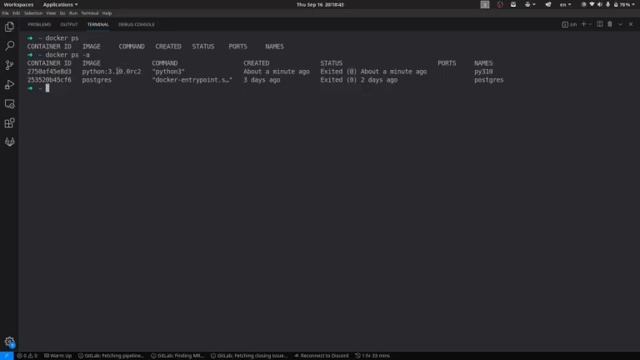The width and height of the screenshot is (640, 360).
Task: Open the Telegram tray icon
Action: click(x=548, y=4)
